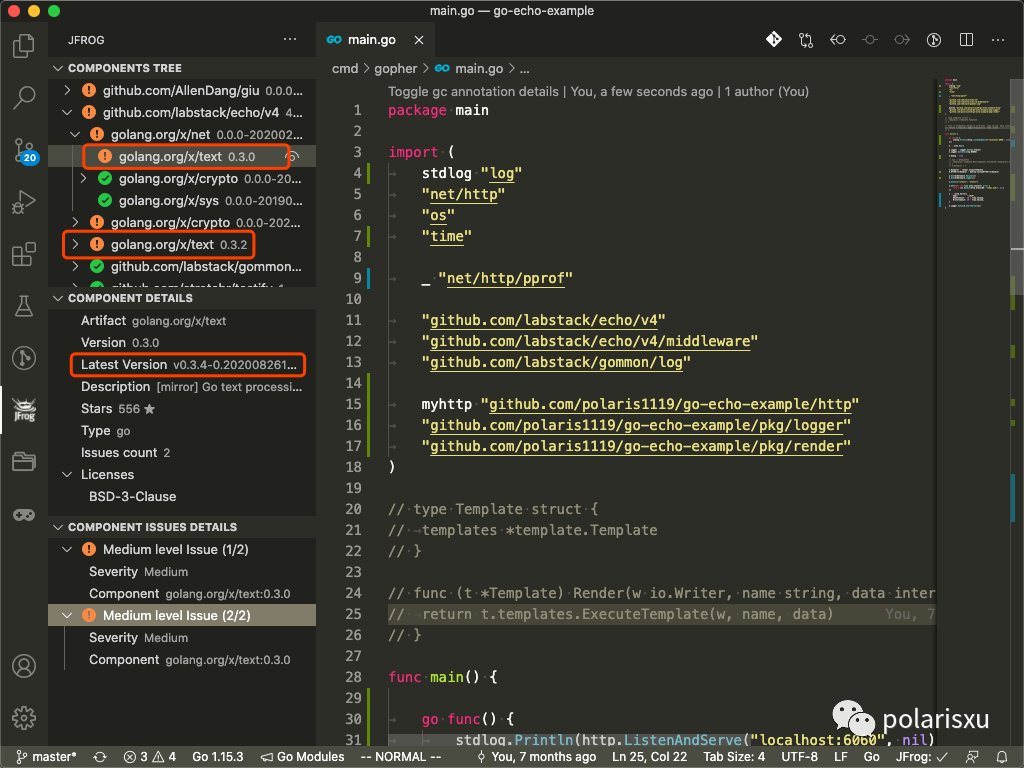Image resolution: width=1024 pixels, height=768 pixels.
Task: Click the diamond git icon in editor toolbar
Action: click(x=773, y=40)
